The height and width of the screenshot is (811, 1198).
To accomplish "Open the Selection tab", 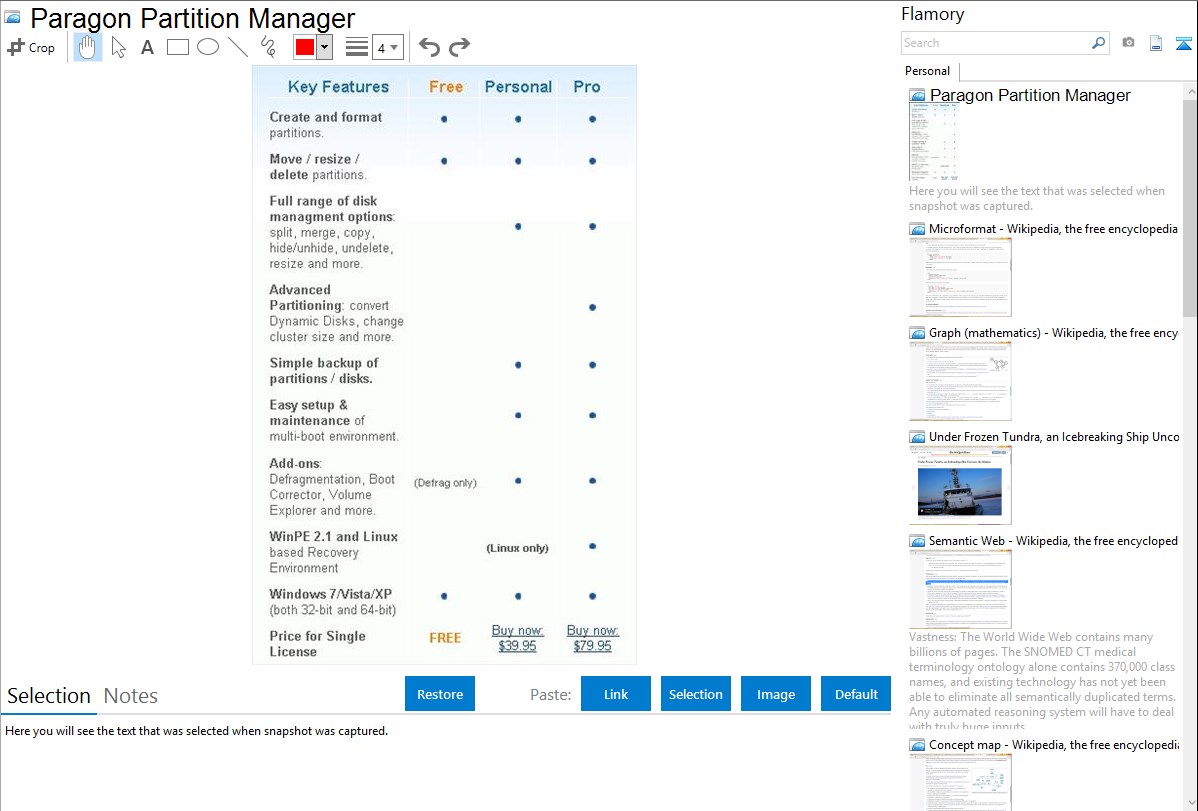I will [x=48, y=696].
